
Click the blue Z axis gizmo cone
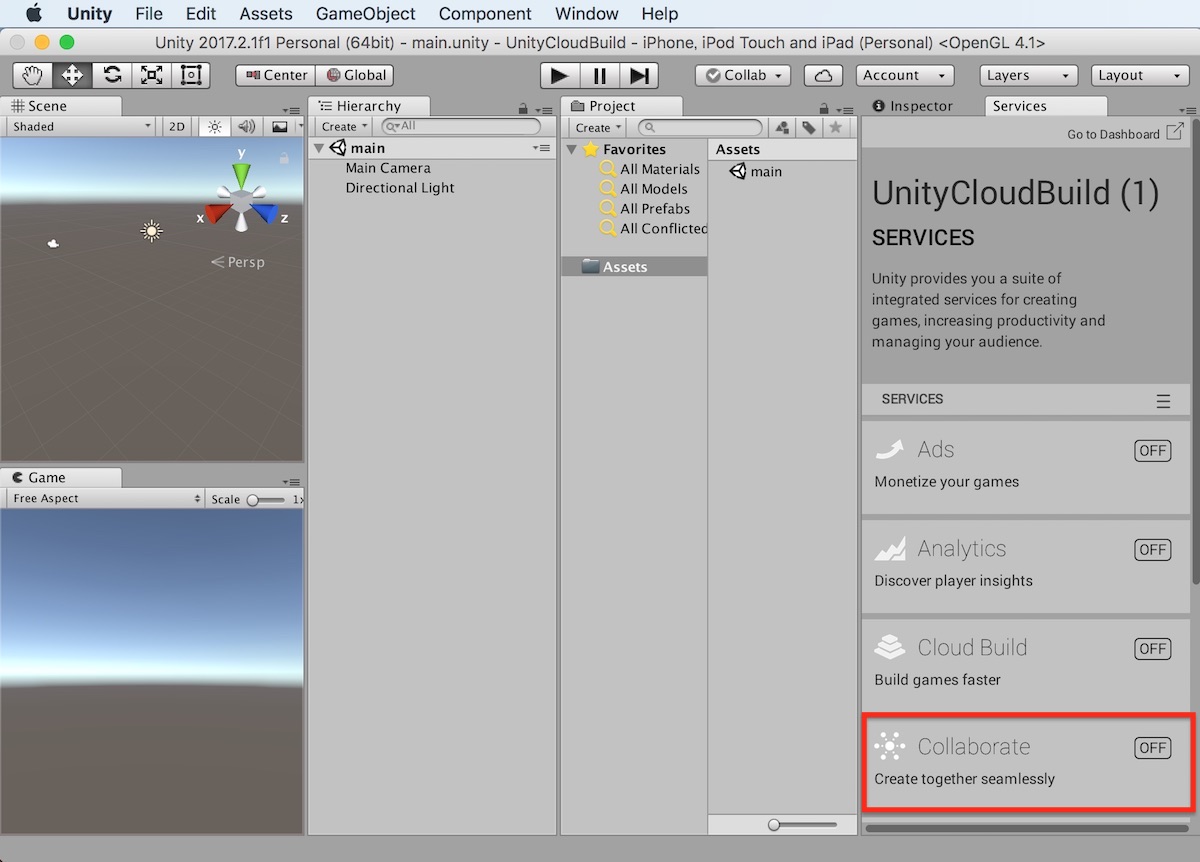(x=266, y=214)
